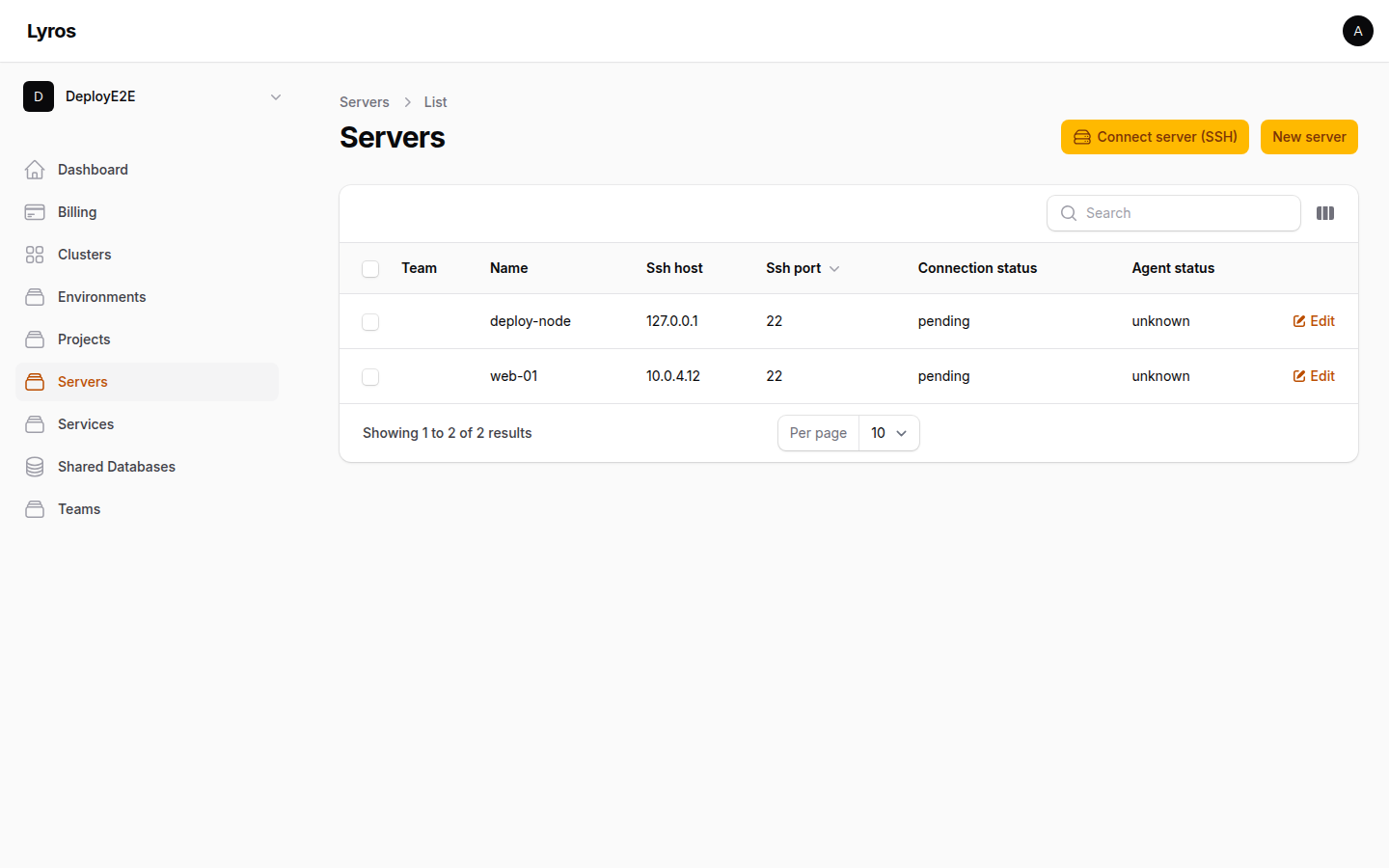Click the List breadcrumb
Viewport: 1389px width, 868px height.
coord(435,102)
